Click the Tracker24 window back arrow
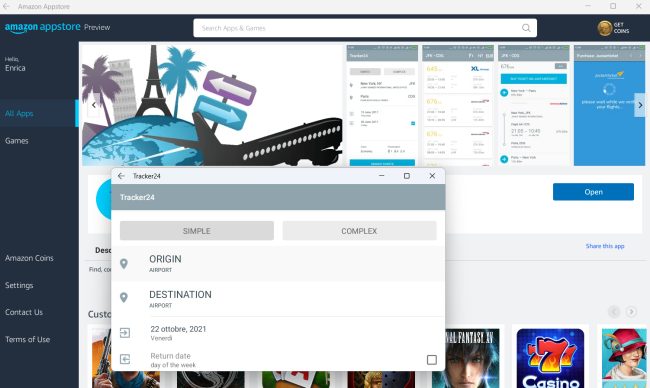This screenshot has width=650, height=388. [121, 176]
